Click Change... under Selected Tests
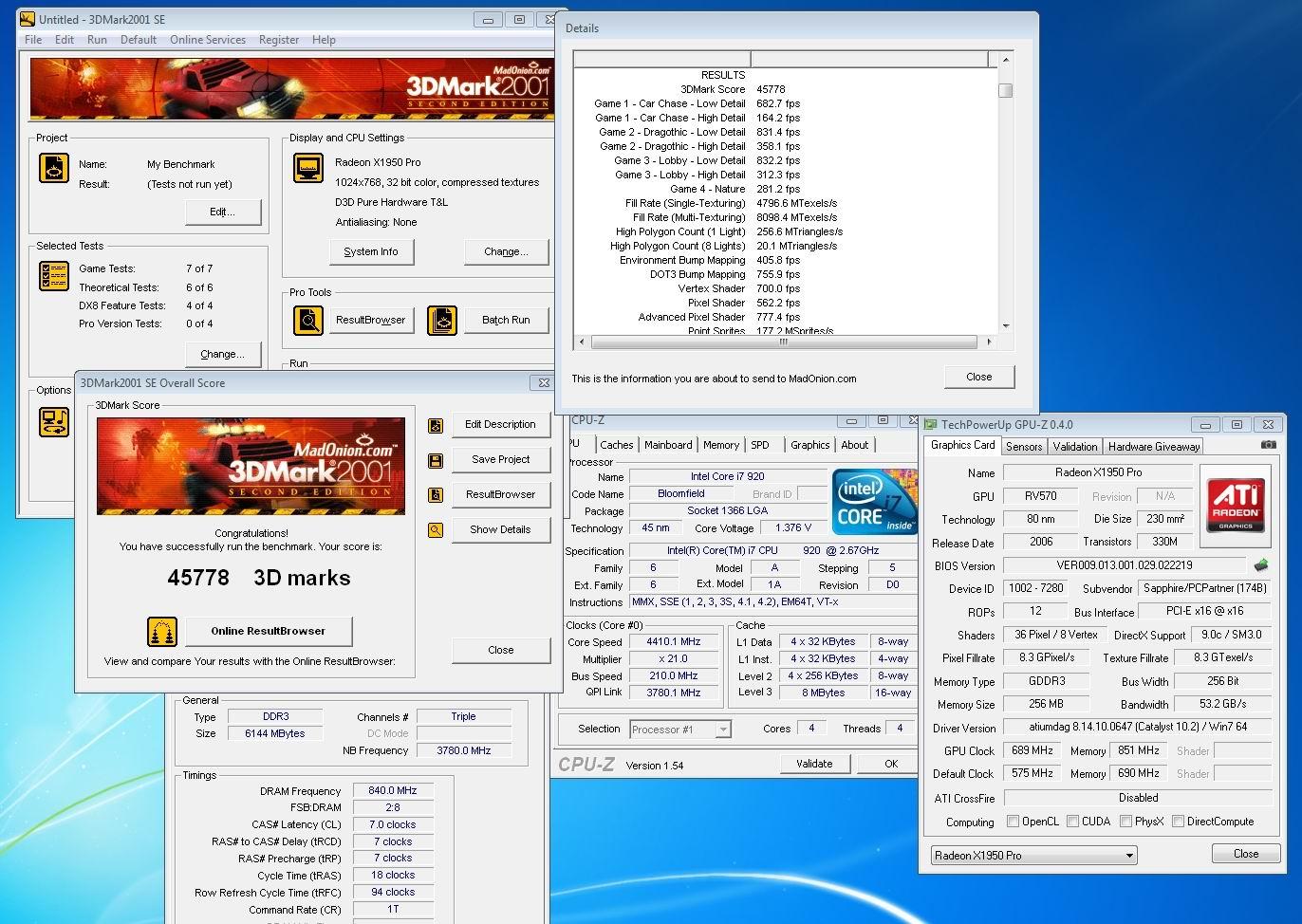Image resolution: width=1302 pixels, height=924 pixels. tap(222, 355)
